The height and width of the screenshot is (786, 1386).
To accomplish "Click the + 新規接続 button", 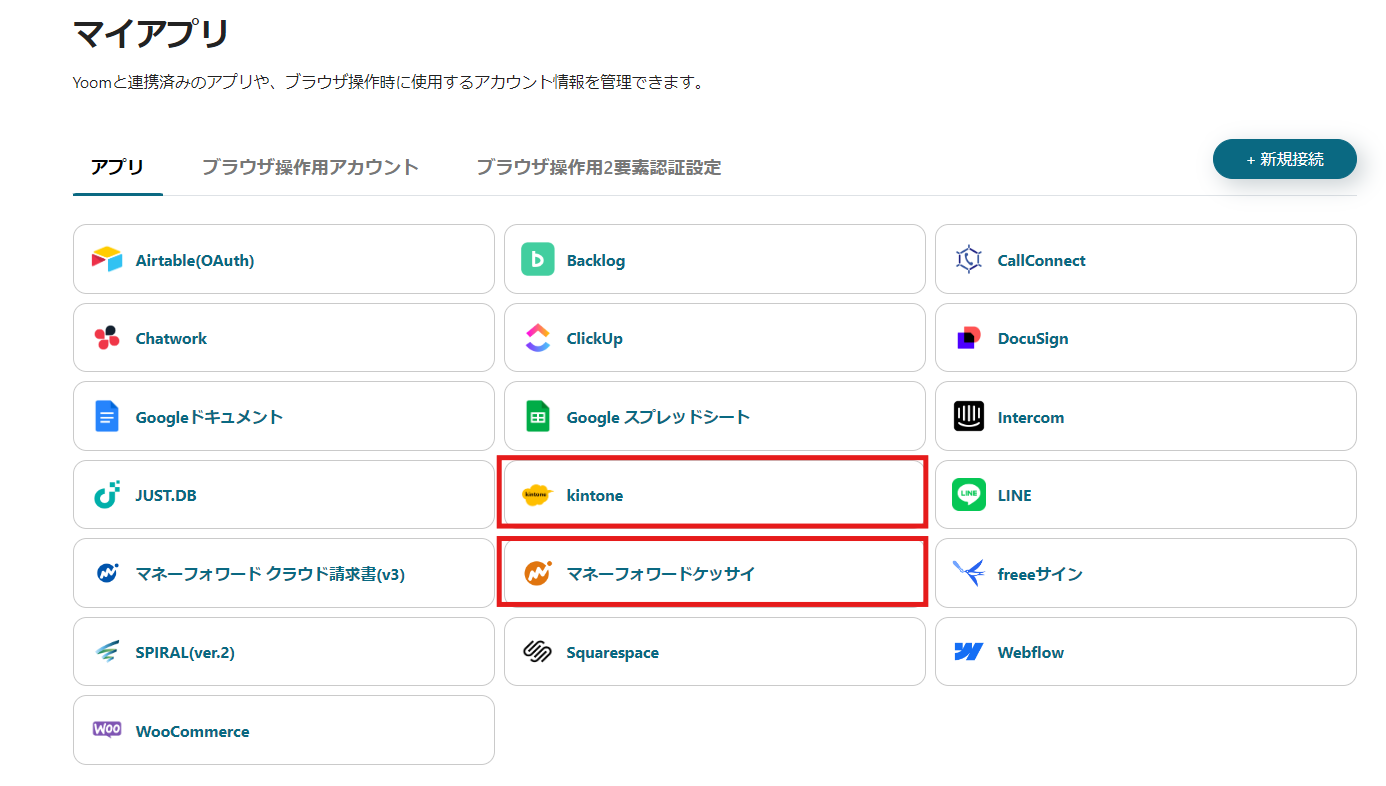I will point(1285,159).
